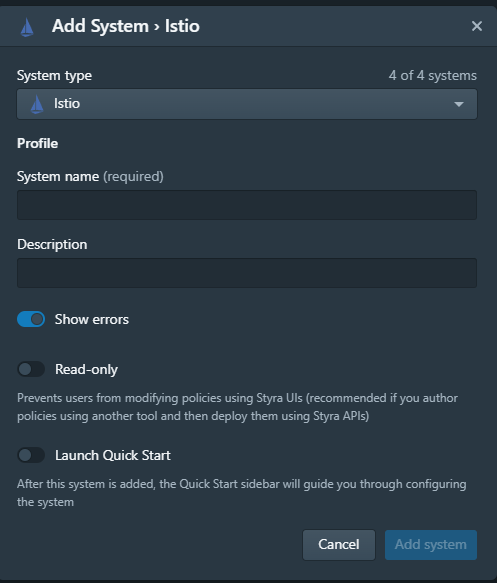Click the 'Description' field label
The image size is (497, 583).
52,245
